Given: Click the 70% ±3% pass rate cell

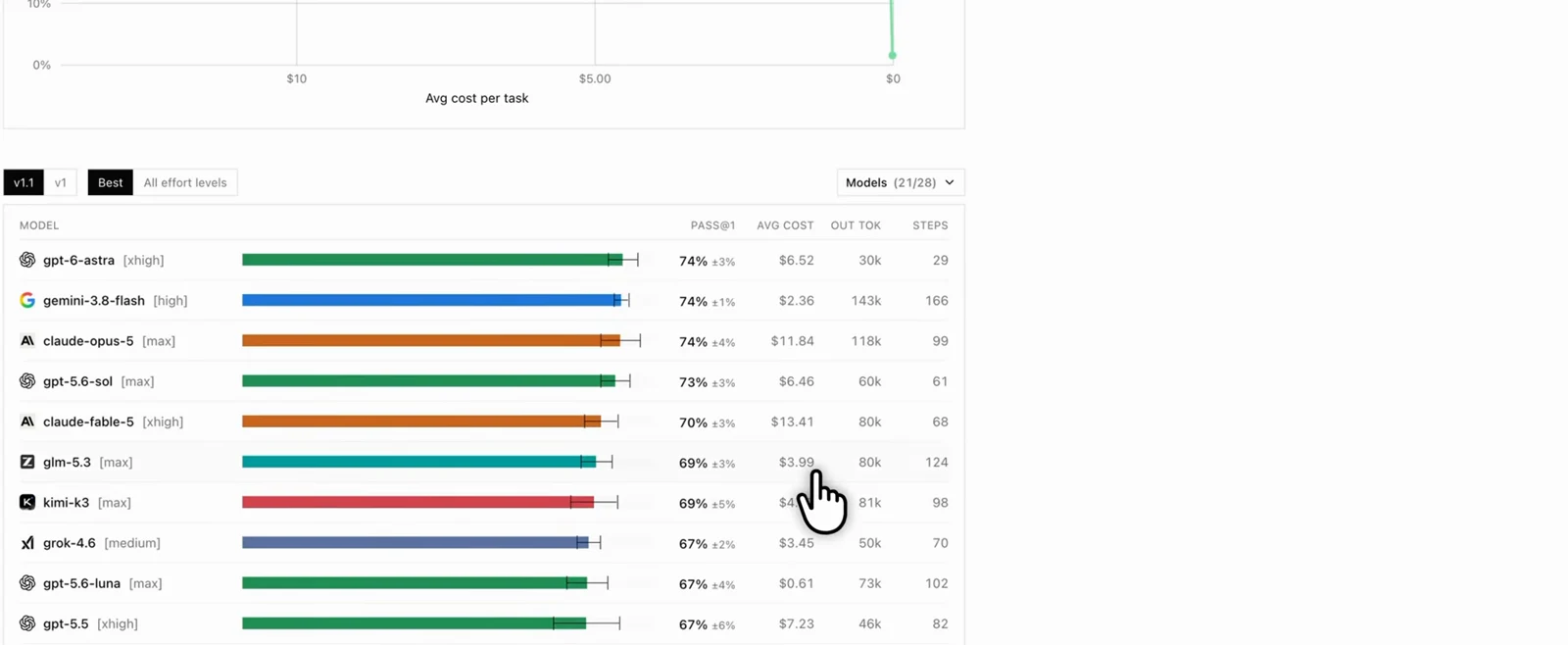Looking at the screenshot, I should pos(707,422).
